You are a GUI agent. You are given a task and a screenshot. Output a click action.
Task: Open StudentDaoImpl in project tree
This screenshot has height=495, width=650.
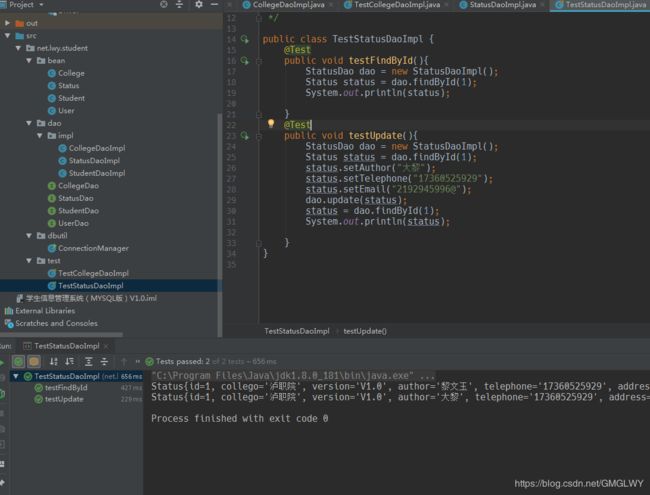(97, 173)
